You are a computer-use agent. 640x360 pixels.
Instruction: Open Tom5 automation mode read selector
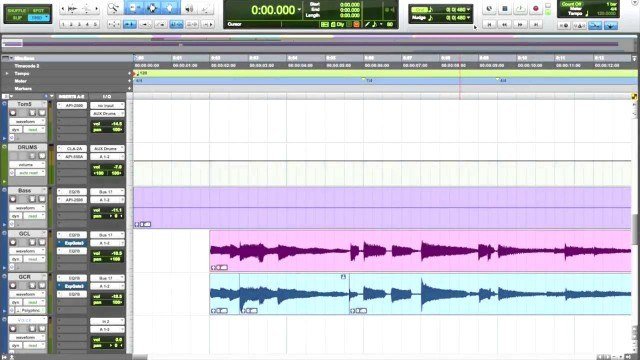(x=35, y=130)
